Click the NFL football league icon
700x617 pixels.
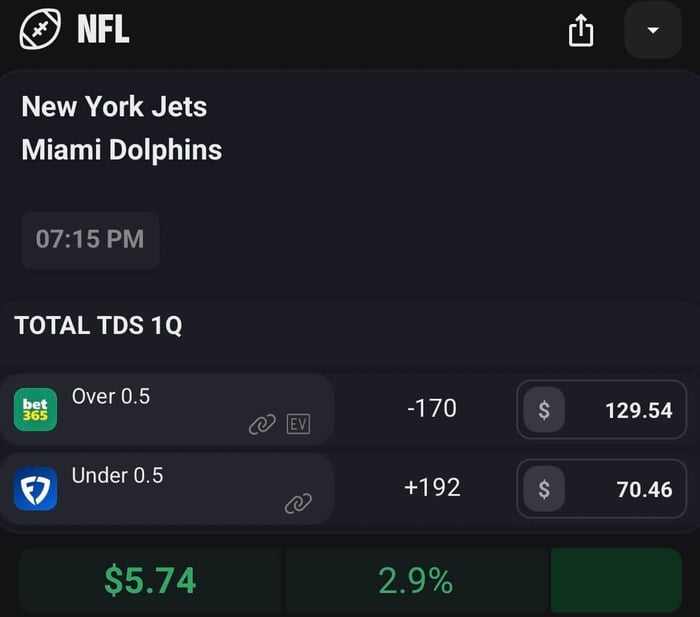tap(38, 30)
